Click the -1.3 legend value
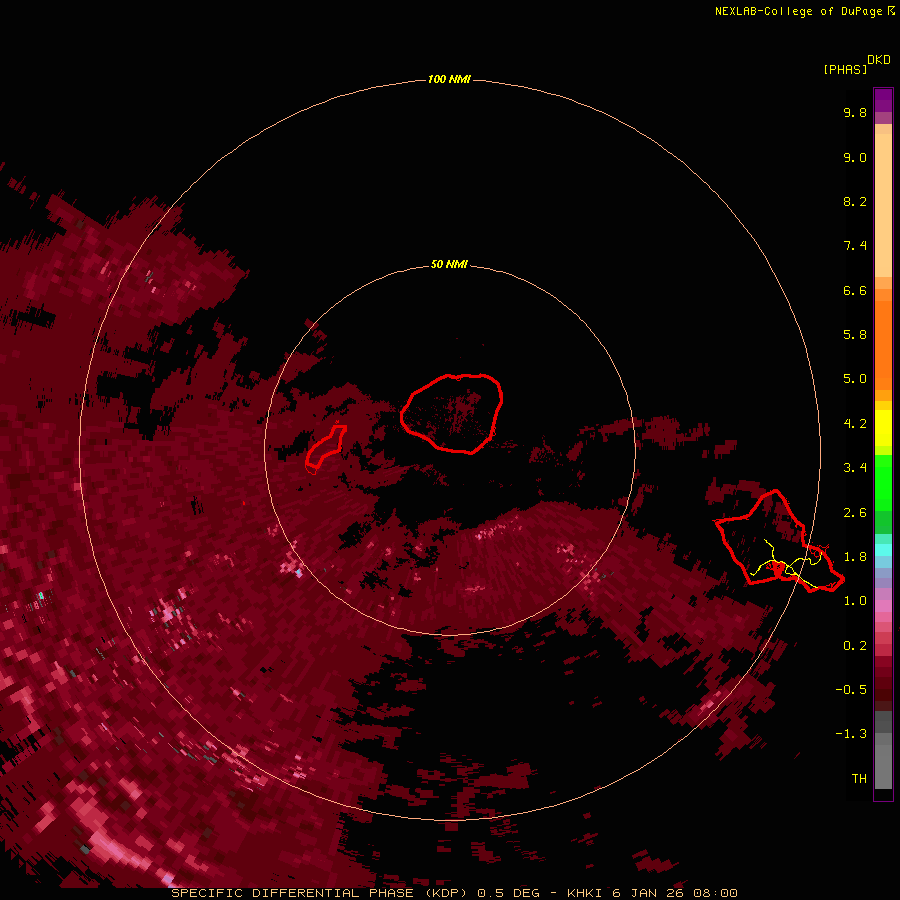 coord(851,734)
